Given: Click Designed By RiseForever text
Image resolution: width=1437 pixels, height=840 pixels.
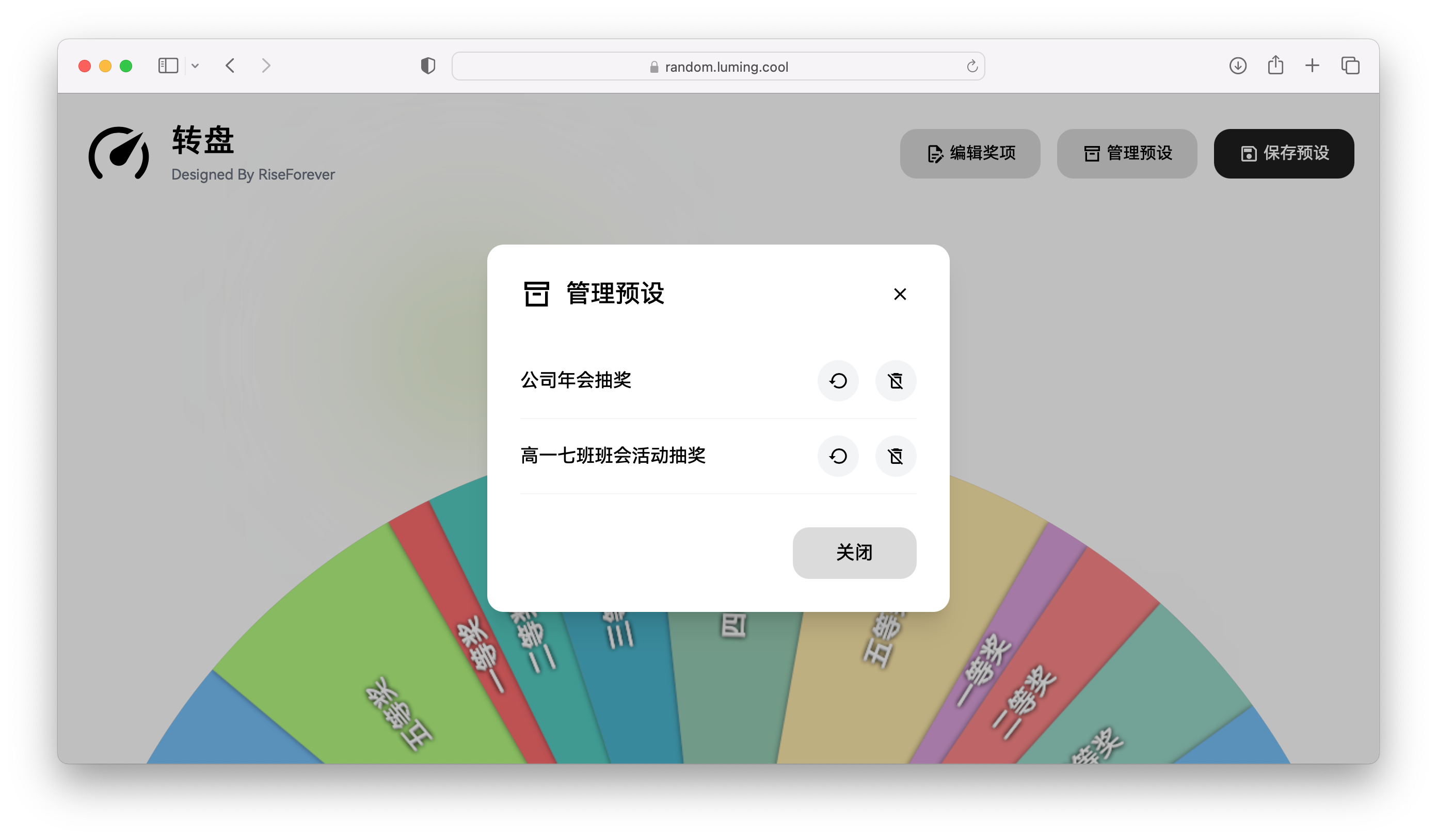Looking at the screenshot, I should 253,175.
